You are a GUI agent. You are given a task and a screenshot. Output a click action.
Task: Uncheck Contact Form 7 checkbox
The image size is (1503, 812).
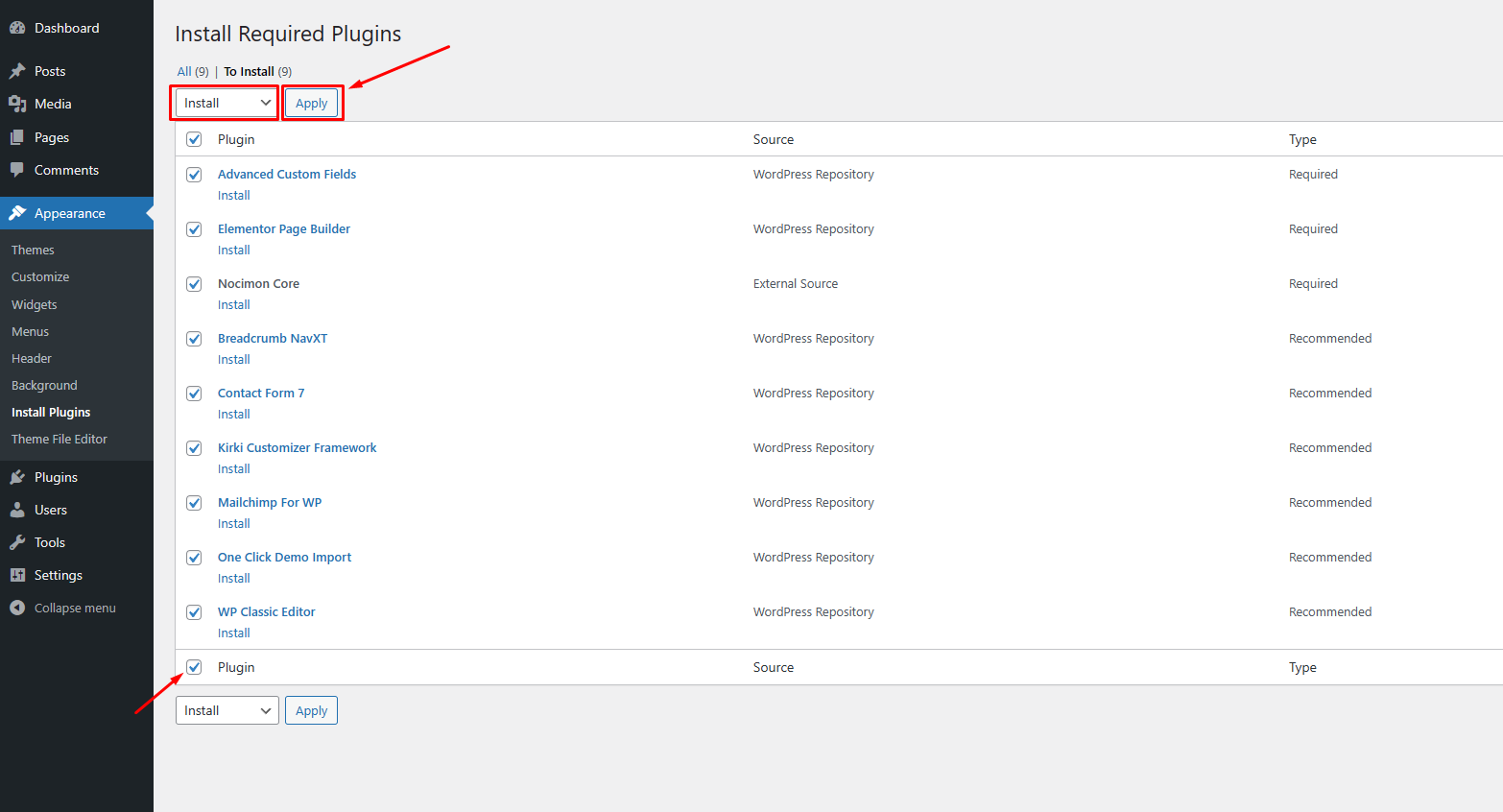point(194,394)
